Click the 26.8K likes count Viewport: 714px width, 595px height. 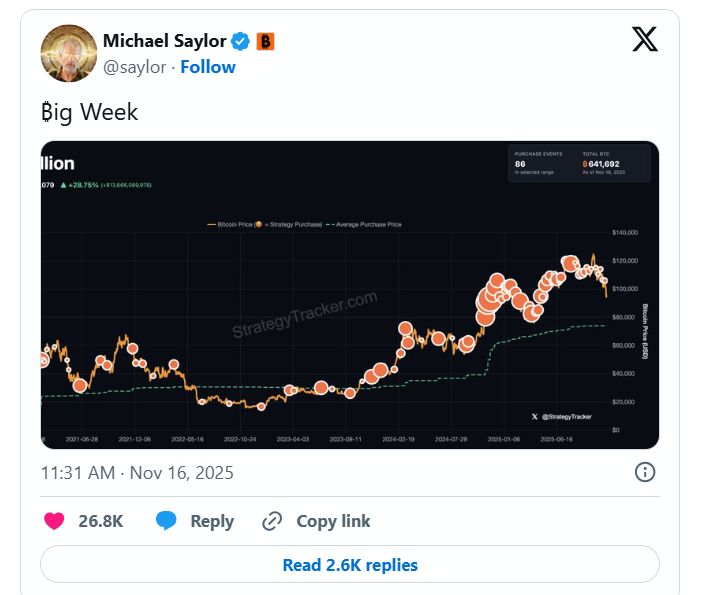(x=101, y=521)
